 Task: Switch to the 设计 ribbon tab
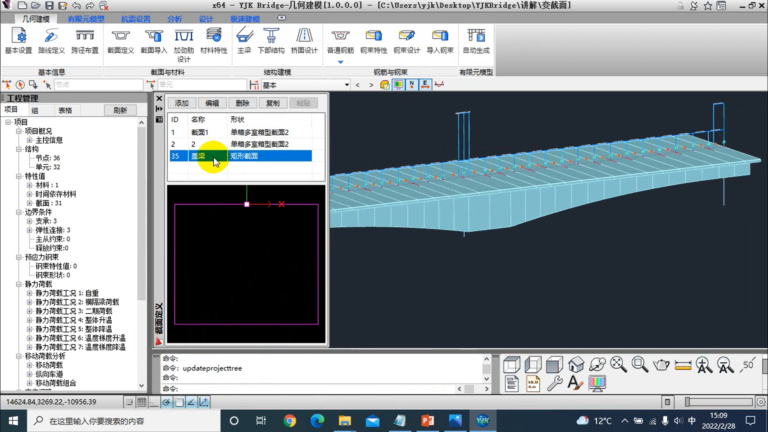click(206, 19)
